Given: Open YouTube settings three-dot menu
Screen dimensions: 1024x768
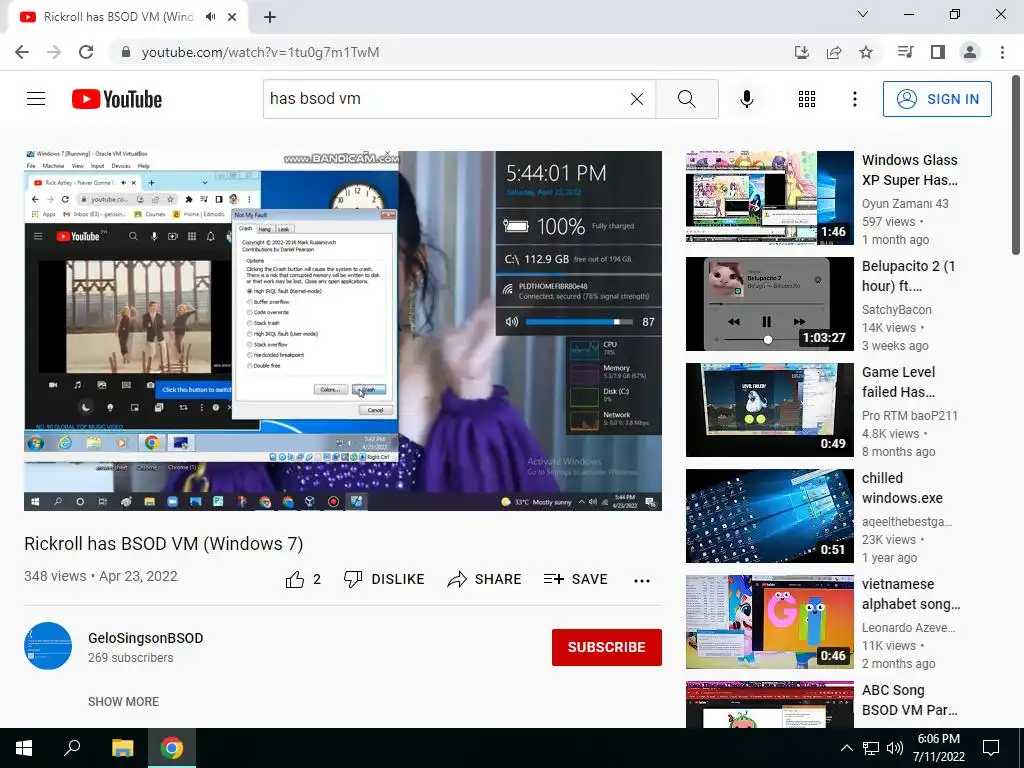Looking at the screenshot, I should 854,99.
